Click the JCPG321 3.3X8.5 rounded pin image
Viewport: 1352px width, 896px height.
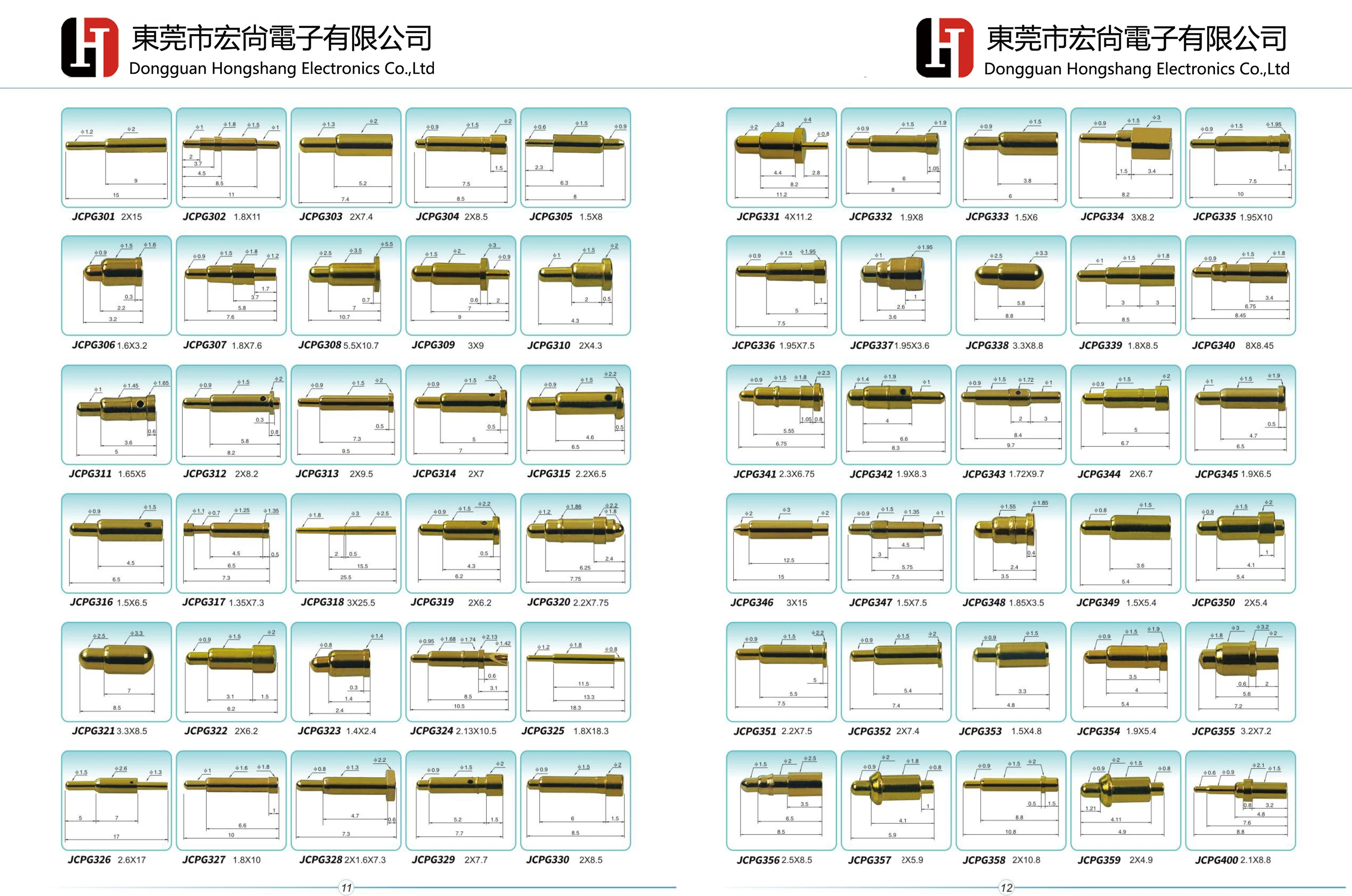(117, 672)
